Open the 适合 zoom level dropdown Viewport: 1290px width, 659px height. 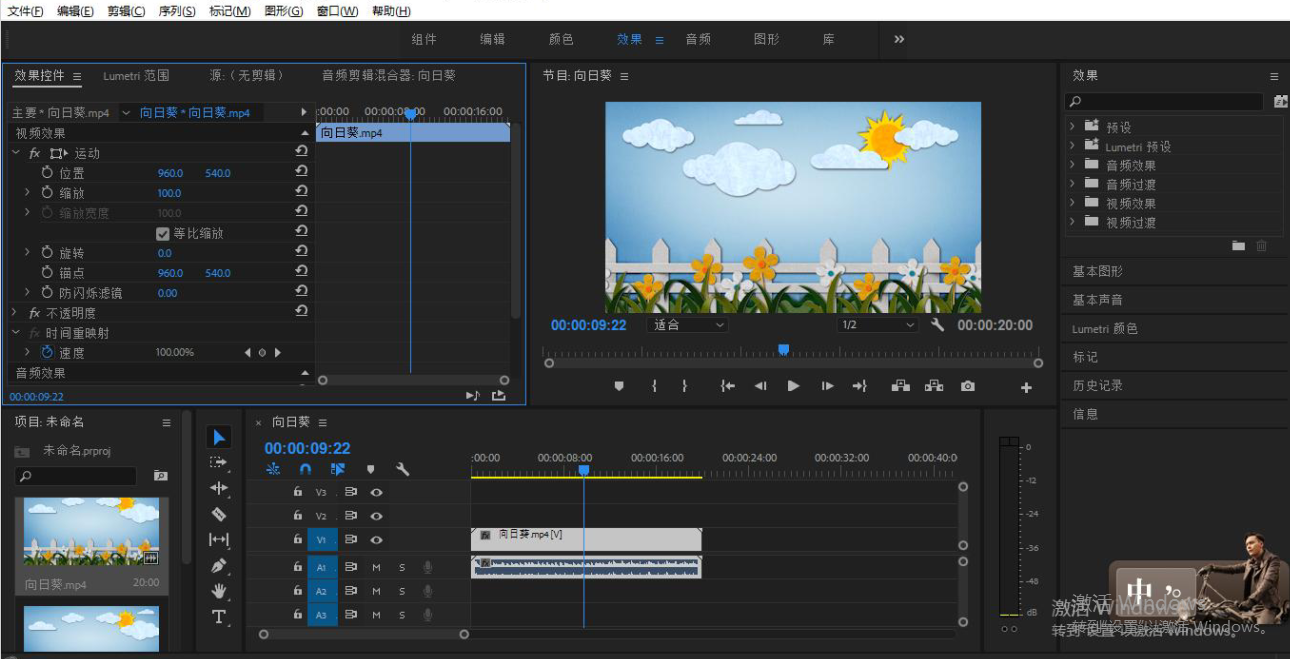(x=688, y=325)
